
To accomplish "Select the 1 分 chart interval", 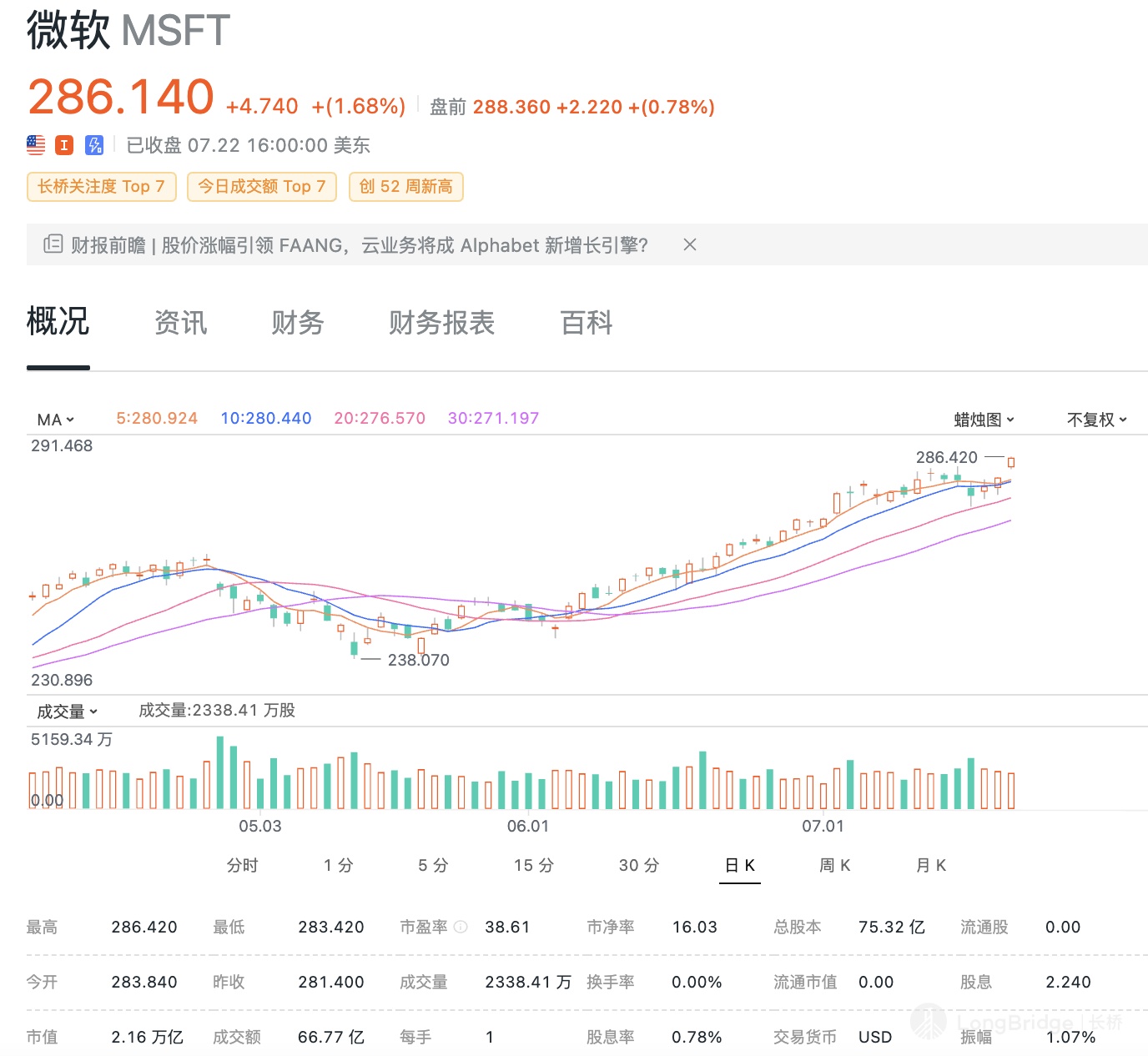I will coord(339,865).
